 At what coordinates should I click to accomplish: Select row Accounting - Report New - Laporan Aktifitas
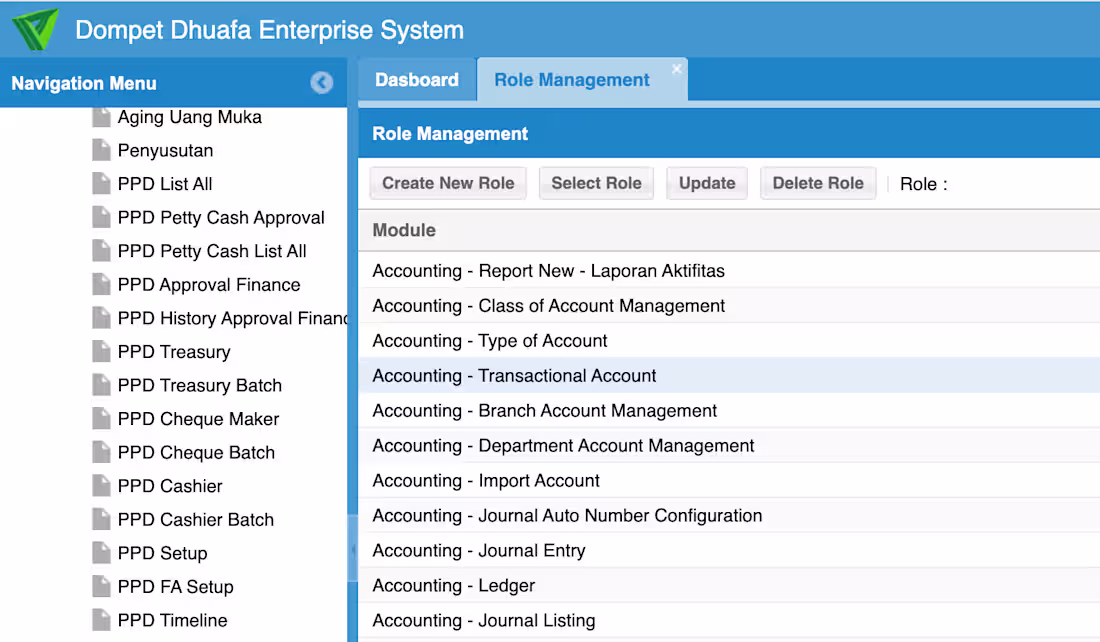[729, 271]
